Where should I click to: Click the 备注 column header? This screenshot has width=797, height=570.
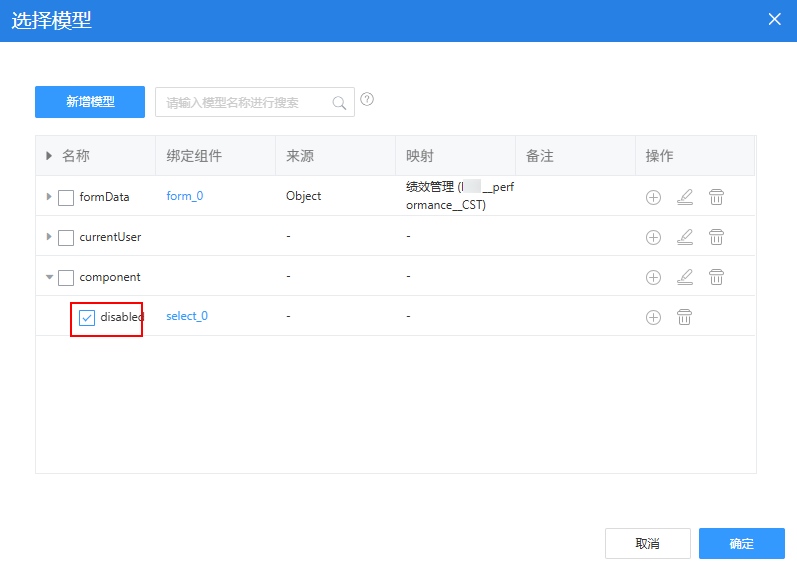575,156
